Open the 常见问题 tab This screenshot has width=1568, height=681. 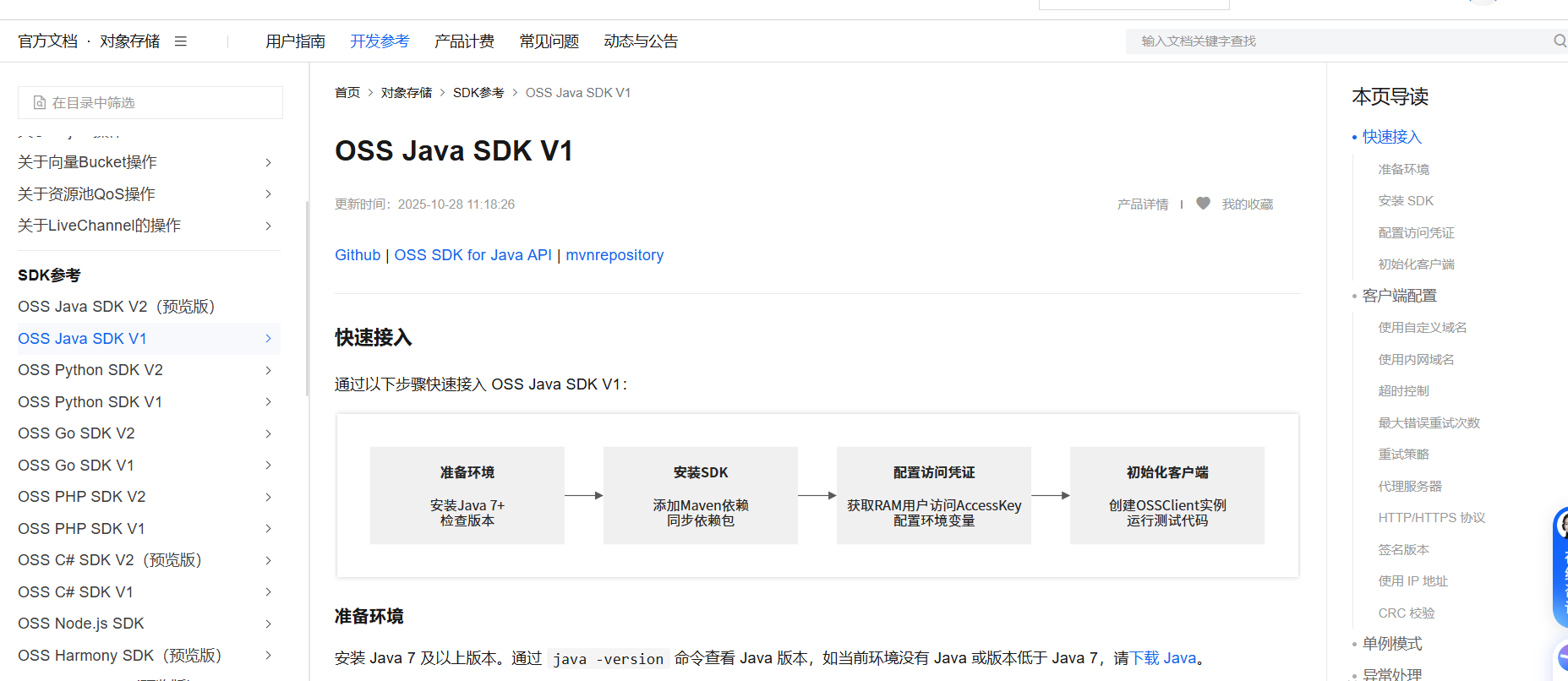549,41
